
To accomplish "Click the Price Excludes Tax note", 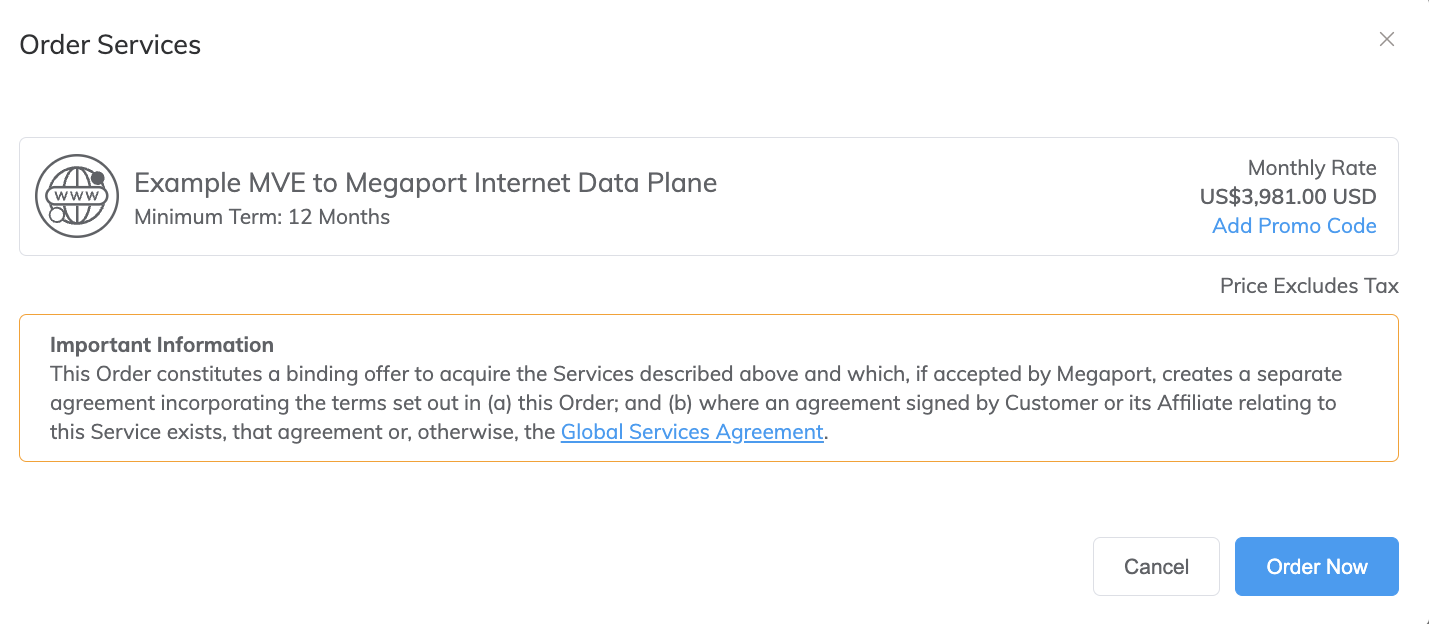I will 1309,286.
